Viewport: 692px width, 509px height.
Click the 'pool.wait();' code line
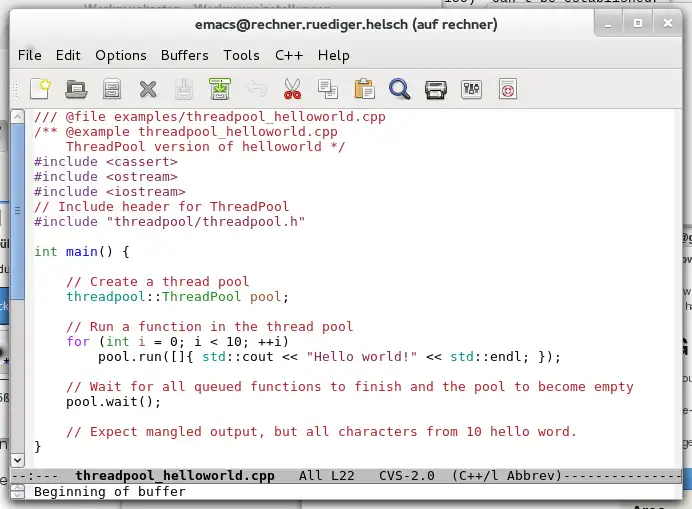(113, 402)
